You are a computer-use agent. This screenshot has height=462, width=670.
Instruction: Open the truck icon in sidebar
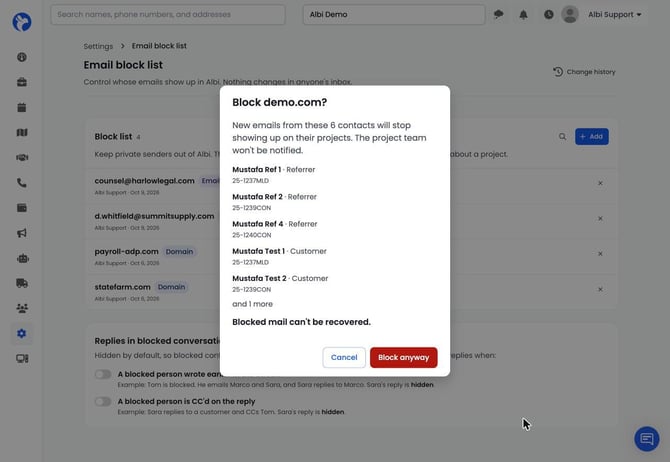tap(22, 283)
